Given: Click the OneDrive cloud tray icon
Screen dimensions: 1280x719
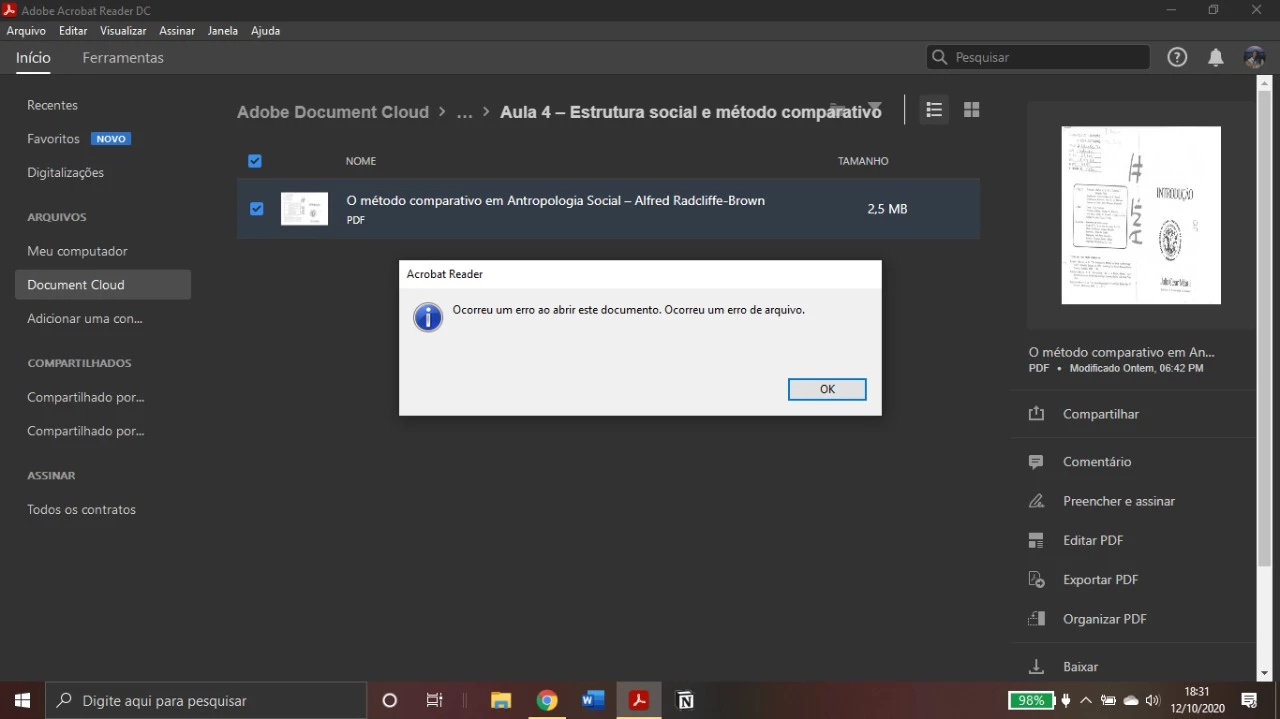Looking at the screenshot, I should click(x=1131, y=701).
